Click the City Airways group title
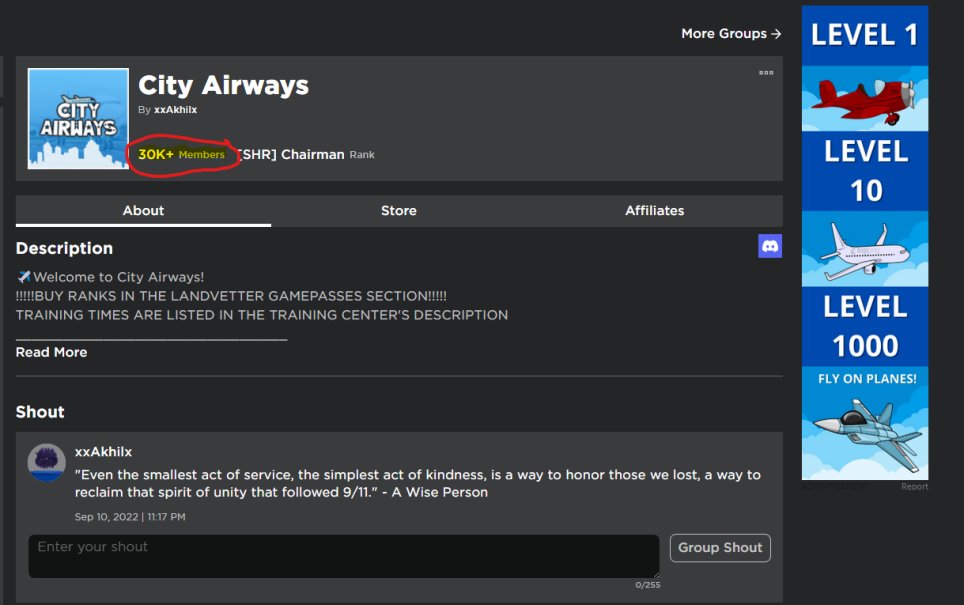This screenshot has height=605, width=964. (x=223, y=85)
